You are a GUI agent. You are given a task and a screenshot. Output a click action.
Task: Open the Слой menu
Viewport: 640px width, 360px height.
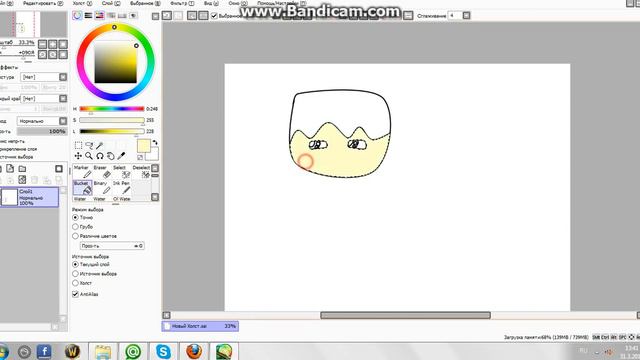pos(111,3)
